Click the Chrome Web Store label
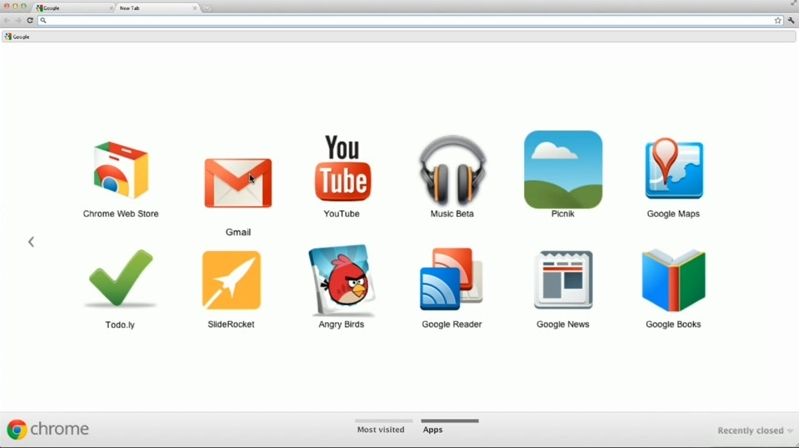799x448 pixels. tap(121, 214)
